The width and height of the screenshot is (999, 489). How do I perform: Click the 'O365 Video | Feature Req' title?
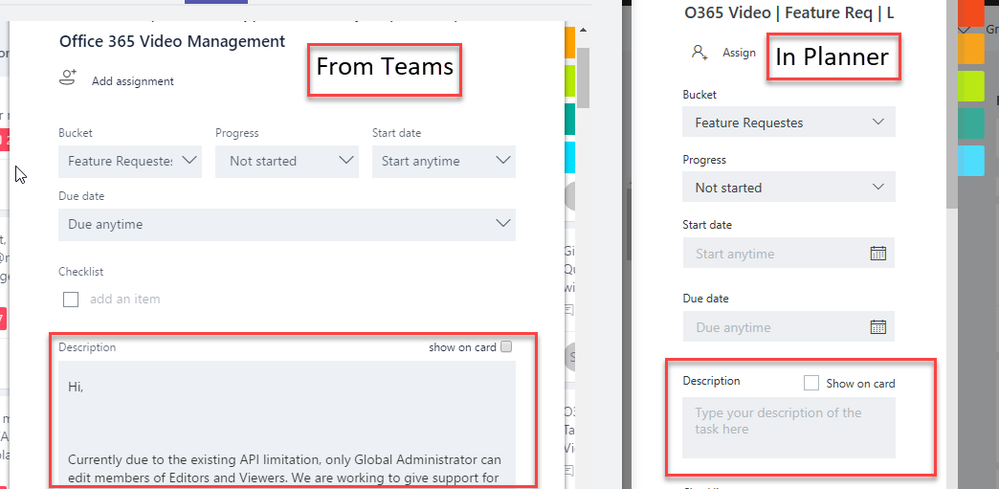(x=789, y=12)
